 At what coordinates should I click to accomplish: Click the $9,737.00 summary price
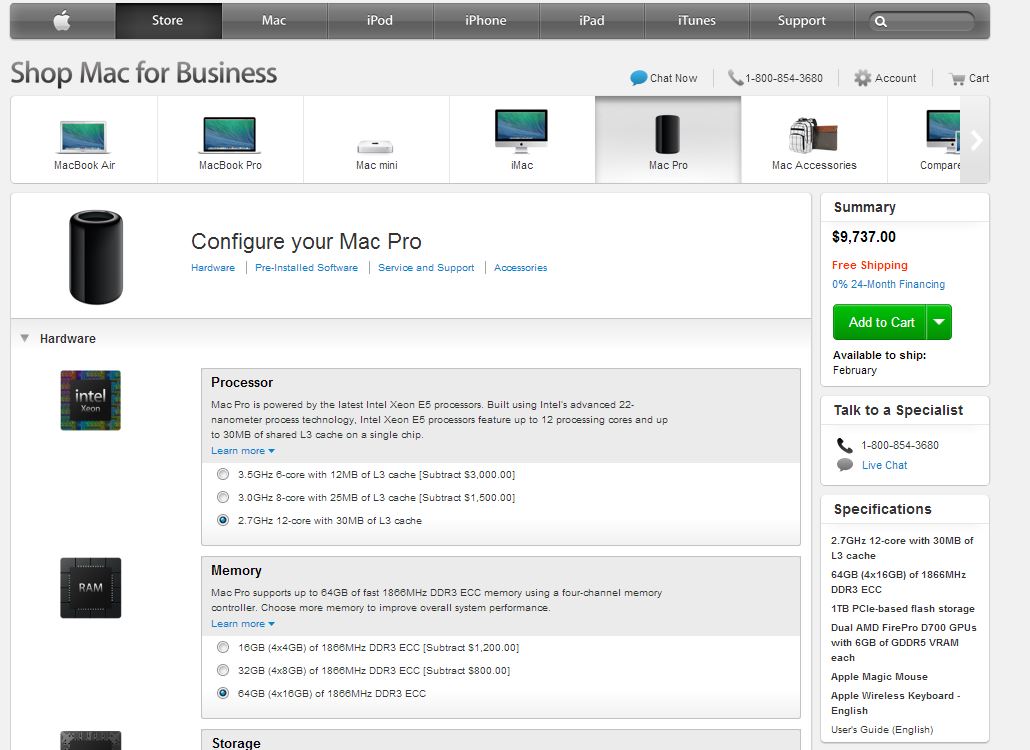(864, 237)
